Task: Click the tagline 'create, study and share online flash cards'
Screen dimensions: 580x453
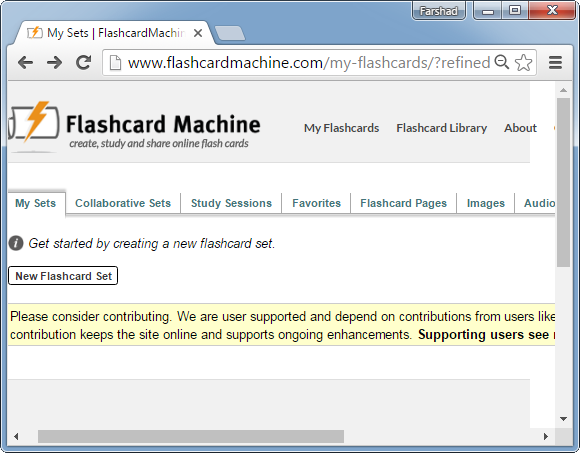Action: pos(159,143)
